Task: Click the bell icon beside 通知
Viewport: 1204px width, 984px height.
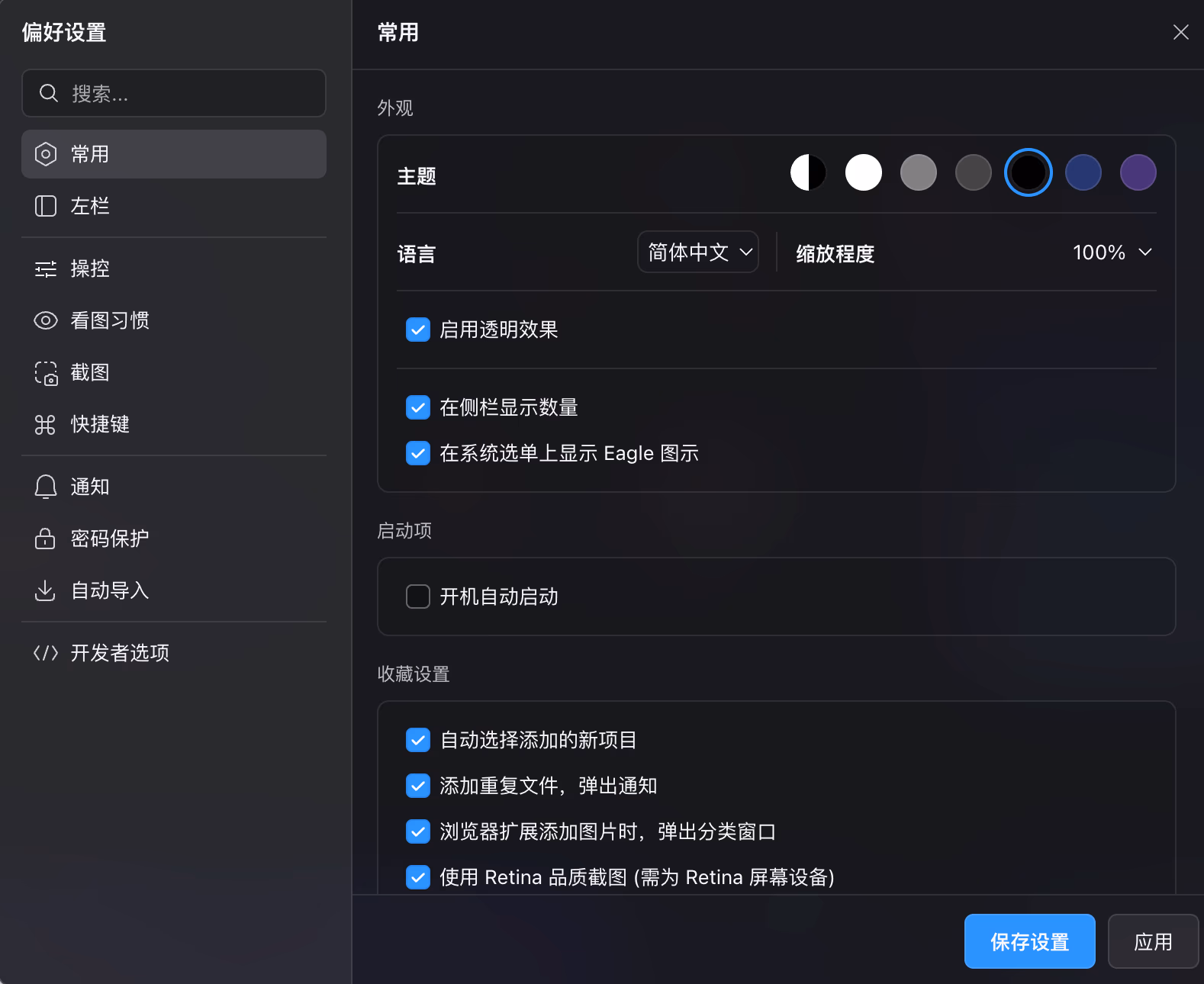Action: [46, 487]
